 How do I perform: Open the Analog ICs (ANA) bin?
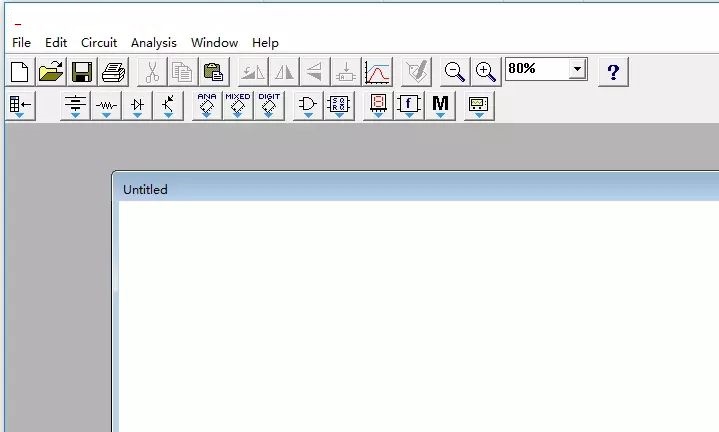tap(207, 105)
